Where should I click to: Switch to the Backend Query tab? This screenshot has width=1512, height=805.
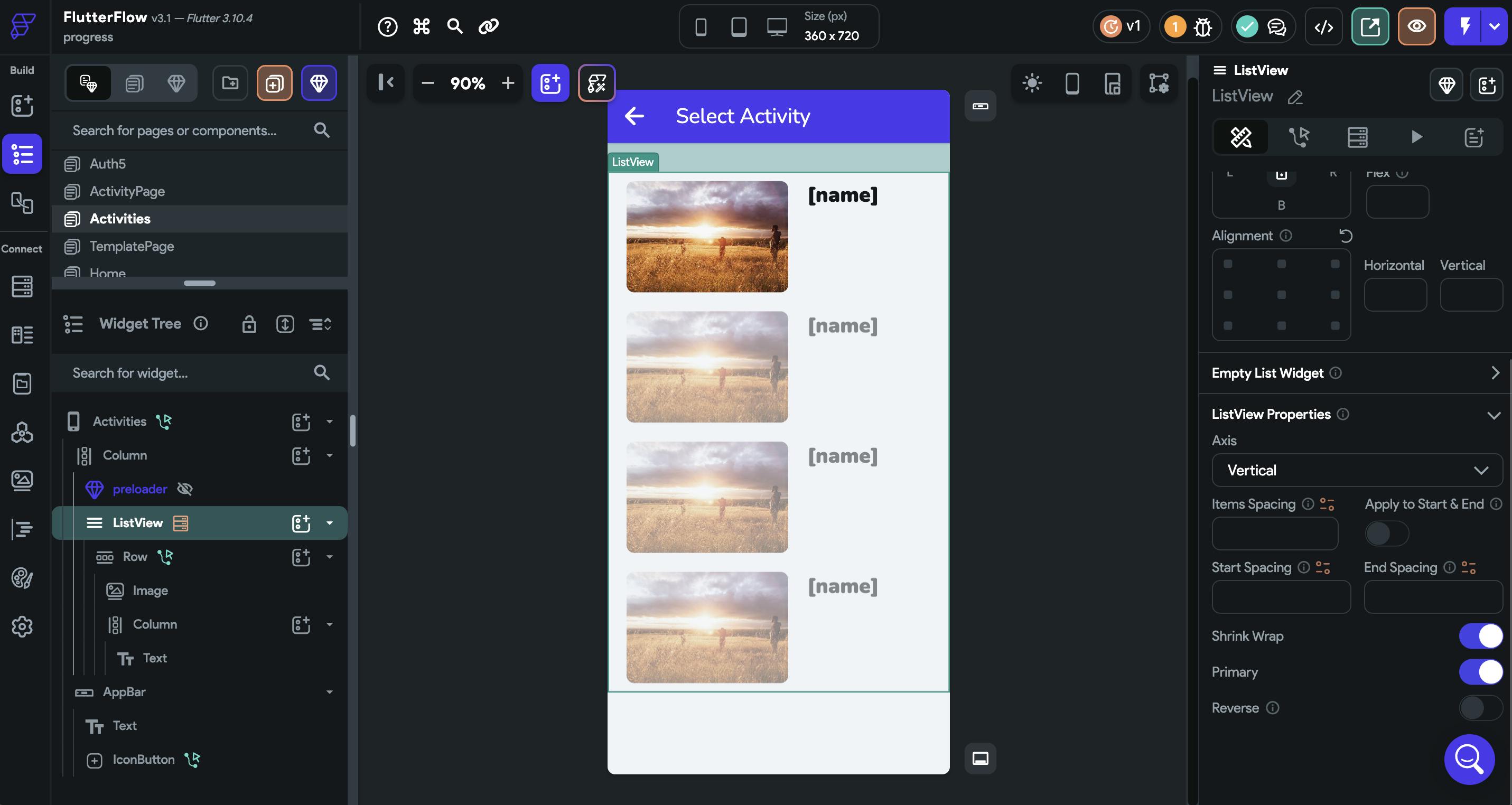(x=1357, y=137)
